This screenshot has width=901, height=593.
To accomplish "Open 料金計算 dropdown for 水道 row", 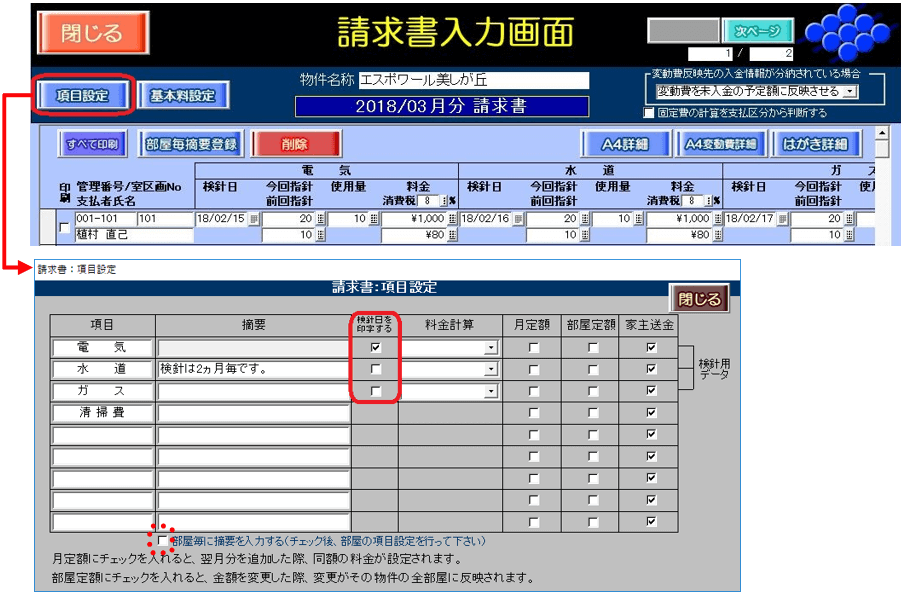I will point(491,369).
